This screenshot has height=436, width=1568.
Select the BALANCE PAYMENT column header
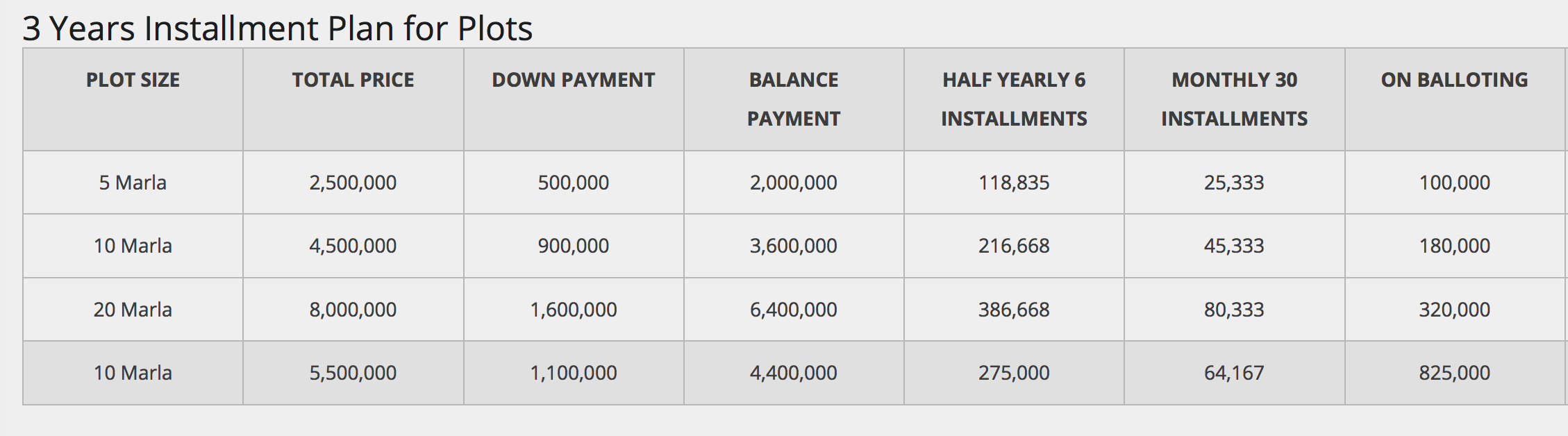(x=794, y=99)
